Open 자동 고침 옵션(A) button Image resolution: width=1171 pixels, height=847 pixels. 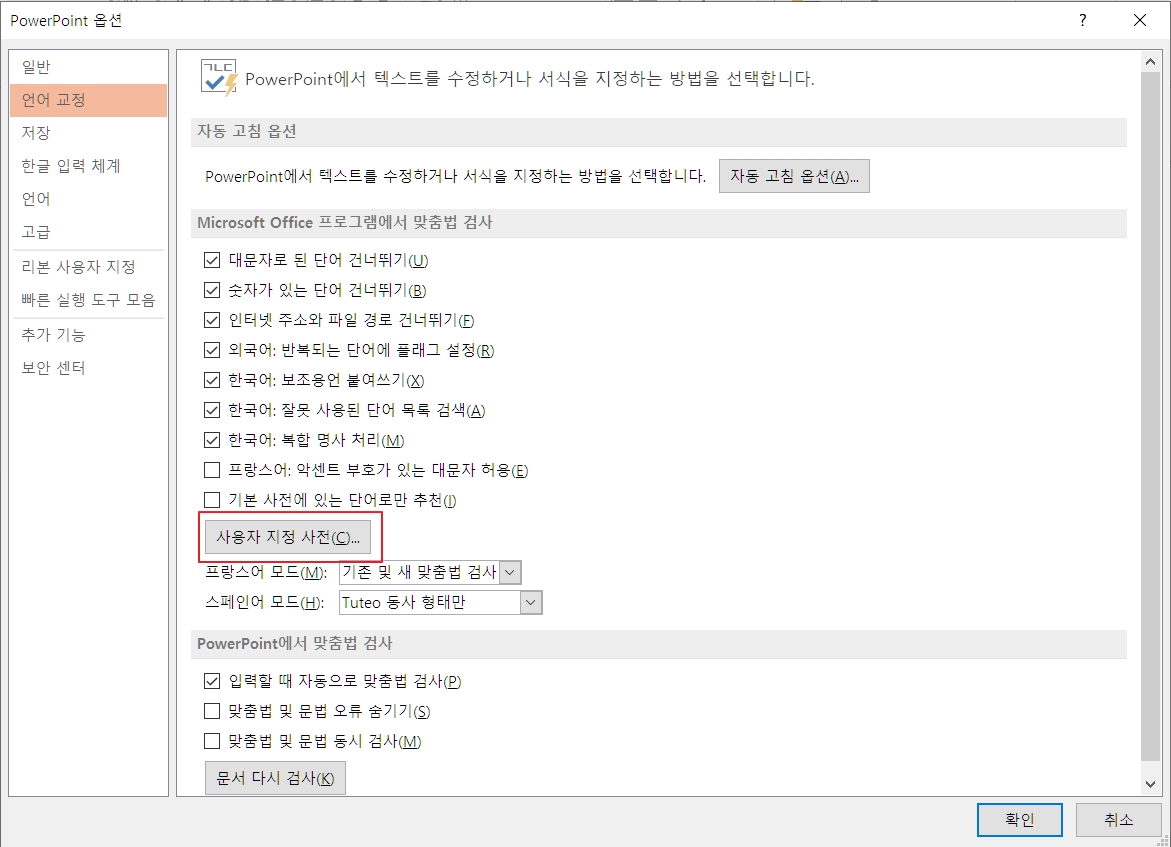point(794,176)
